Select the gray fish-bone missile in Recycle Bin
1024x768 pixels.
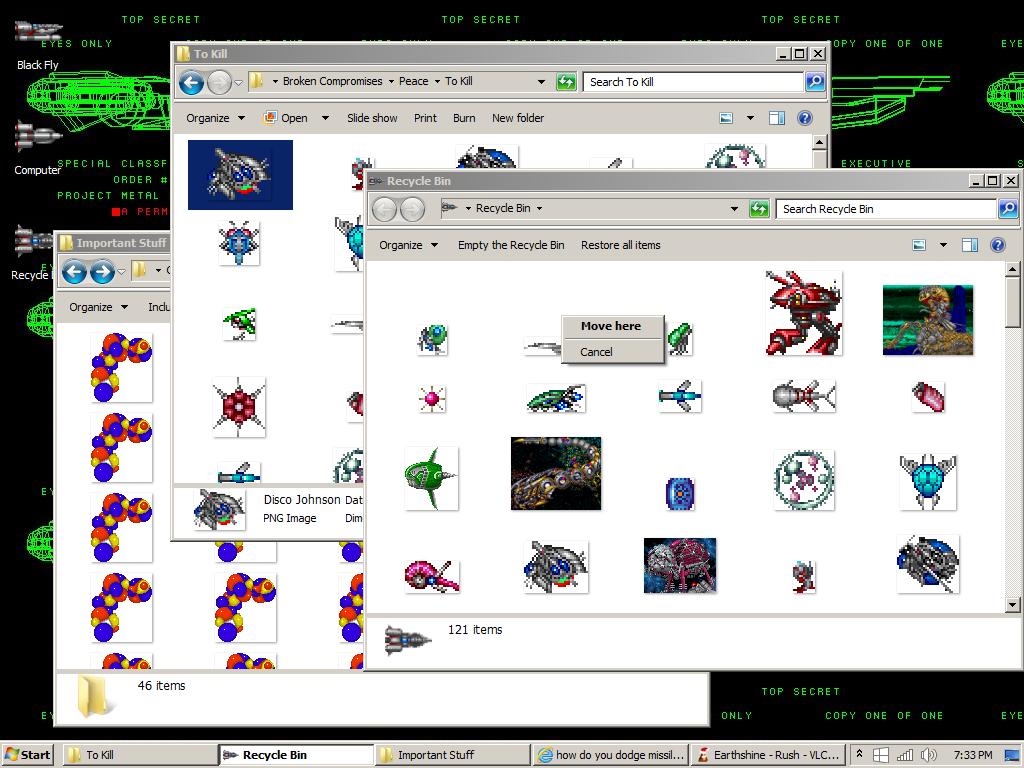[x=803, y=396]
